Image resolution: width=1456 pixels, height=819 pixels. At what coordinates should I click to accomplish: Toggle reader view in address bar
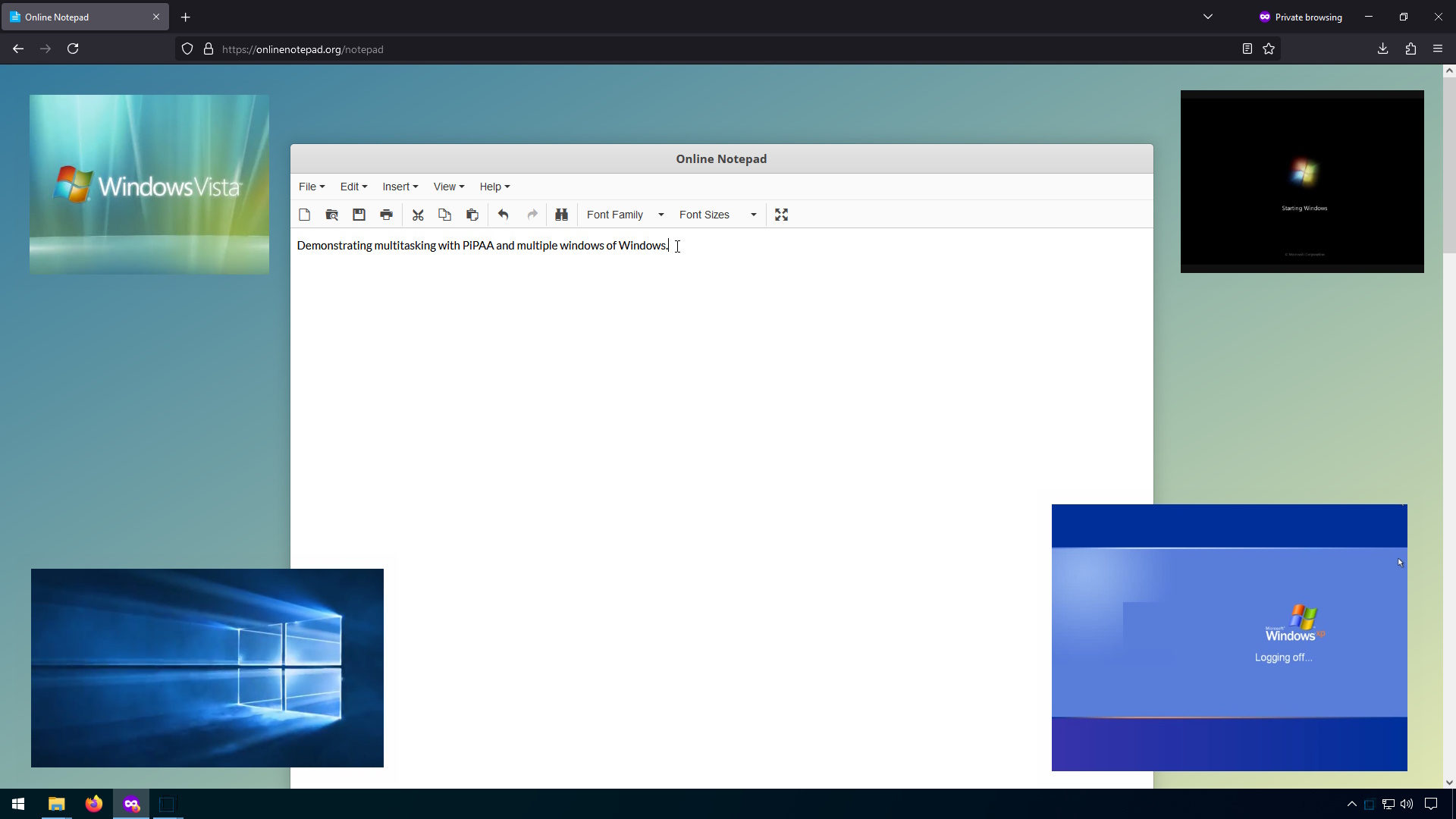(1247, 49)
